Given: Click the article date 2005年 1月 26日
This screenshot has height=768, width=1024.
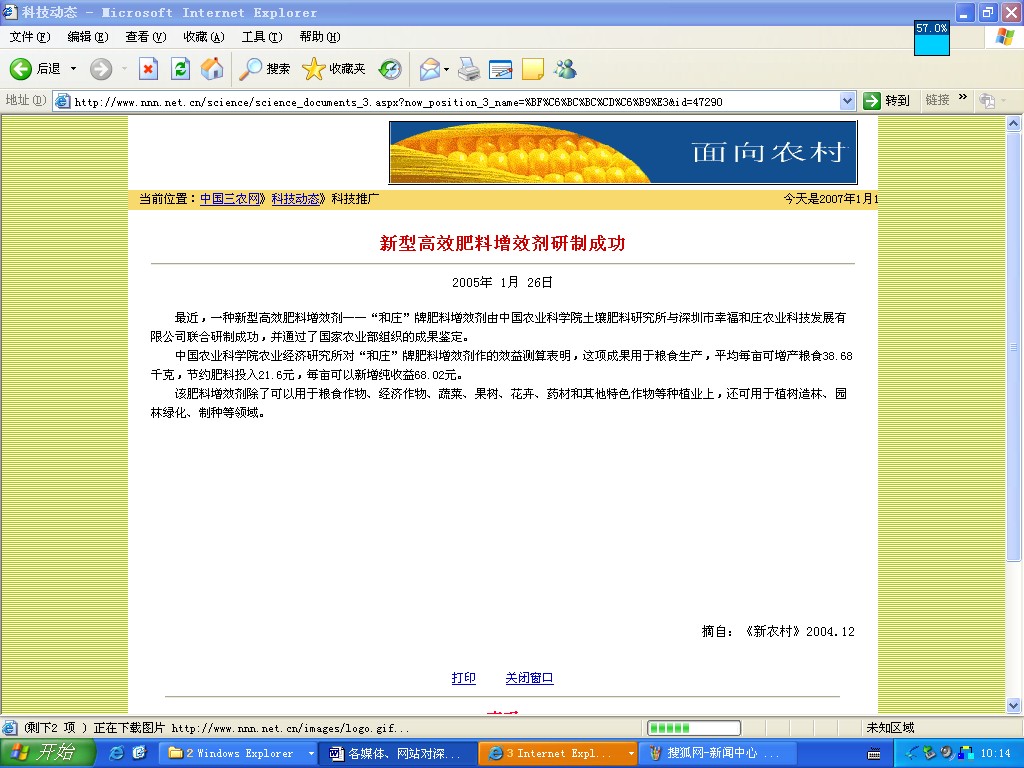Looking at the screenshot, I should click(502, 283).
